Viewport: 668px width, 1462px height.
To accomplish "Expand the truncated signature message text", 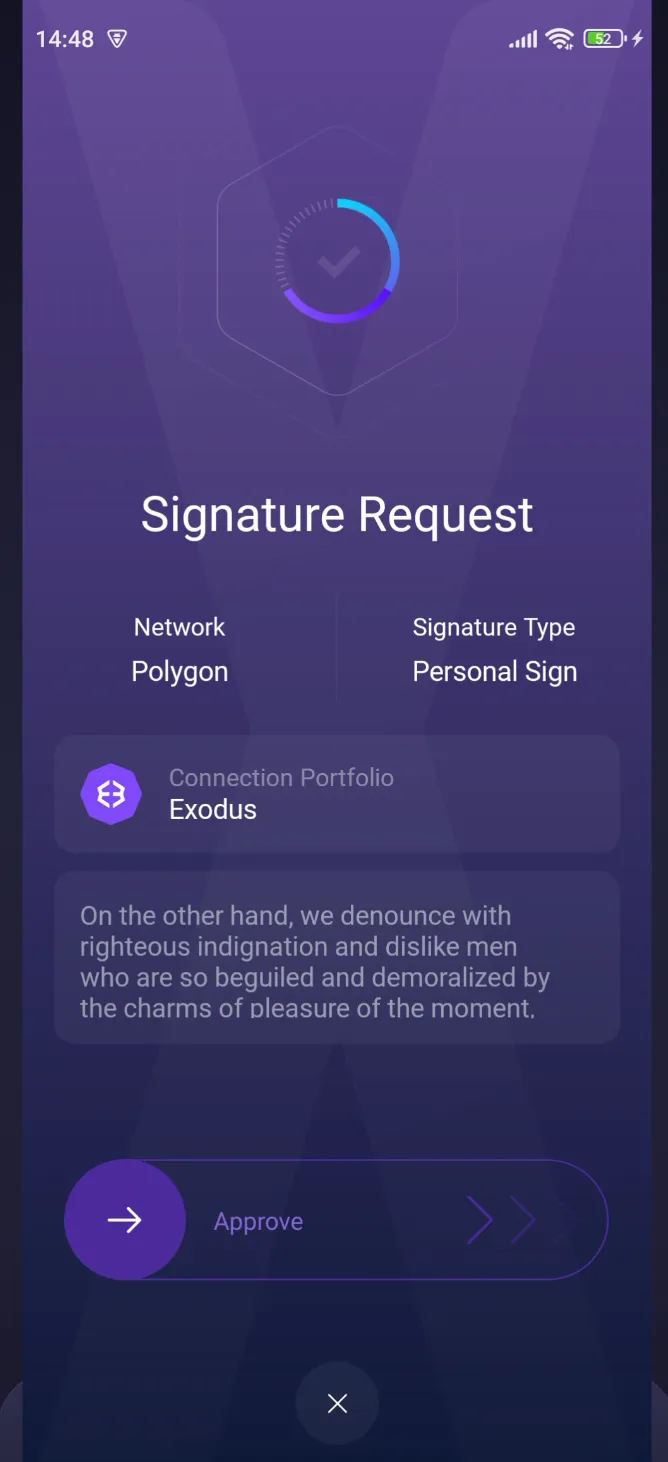I will coord(337,960).
